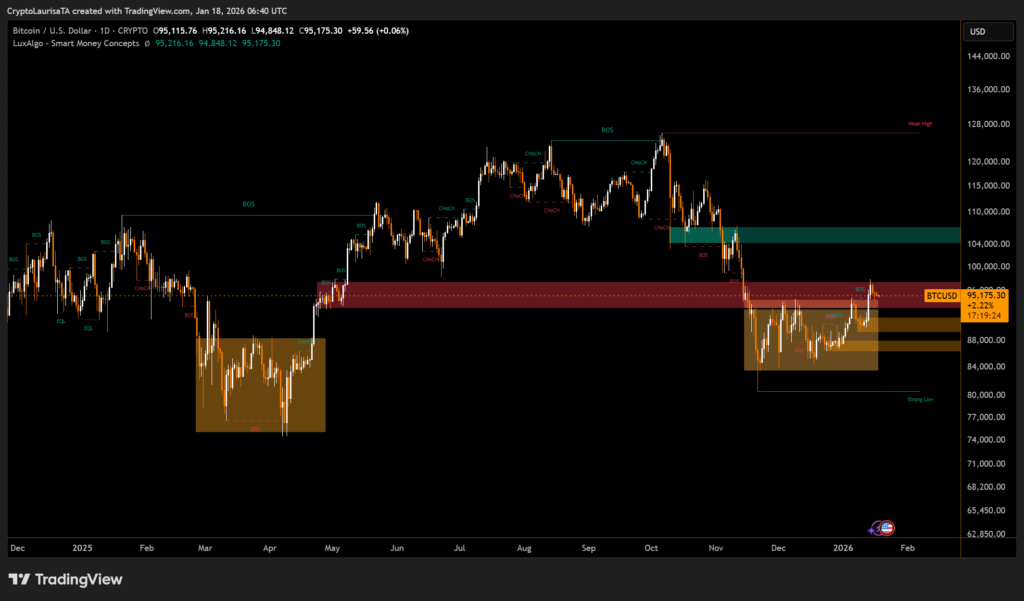This screenshot has height=601, width=1024.
Task: Click the Weak High label
Action: [x=919, y=124]
